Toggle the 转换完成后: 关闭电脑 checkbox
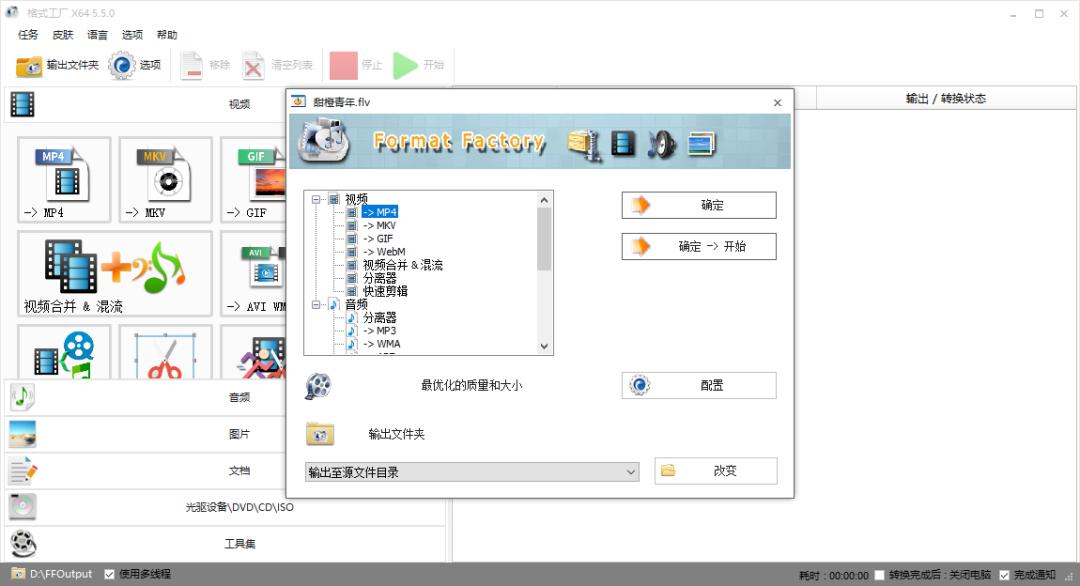Screen dimensions: 1080x586 point(880,575)
